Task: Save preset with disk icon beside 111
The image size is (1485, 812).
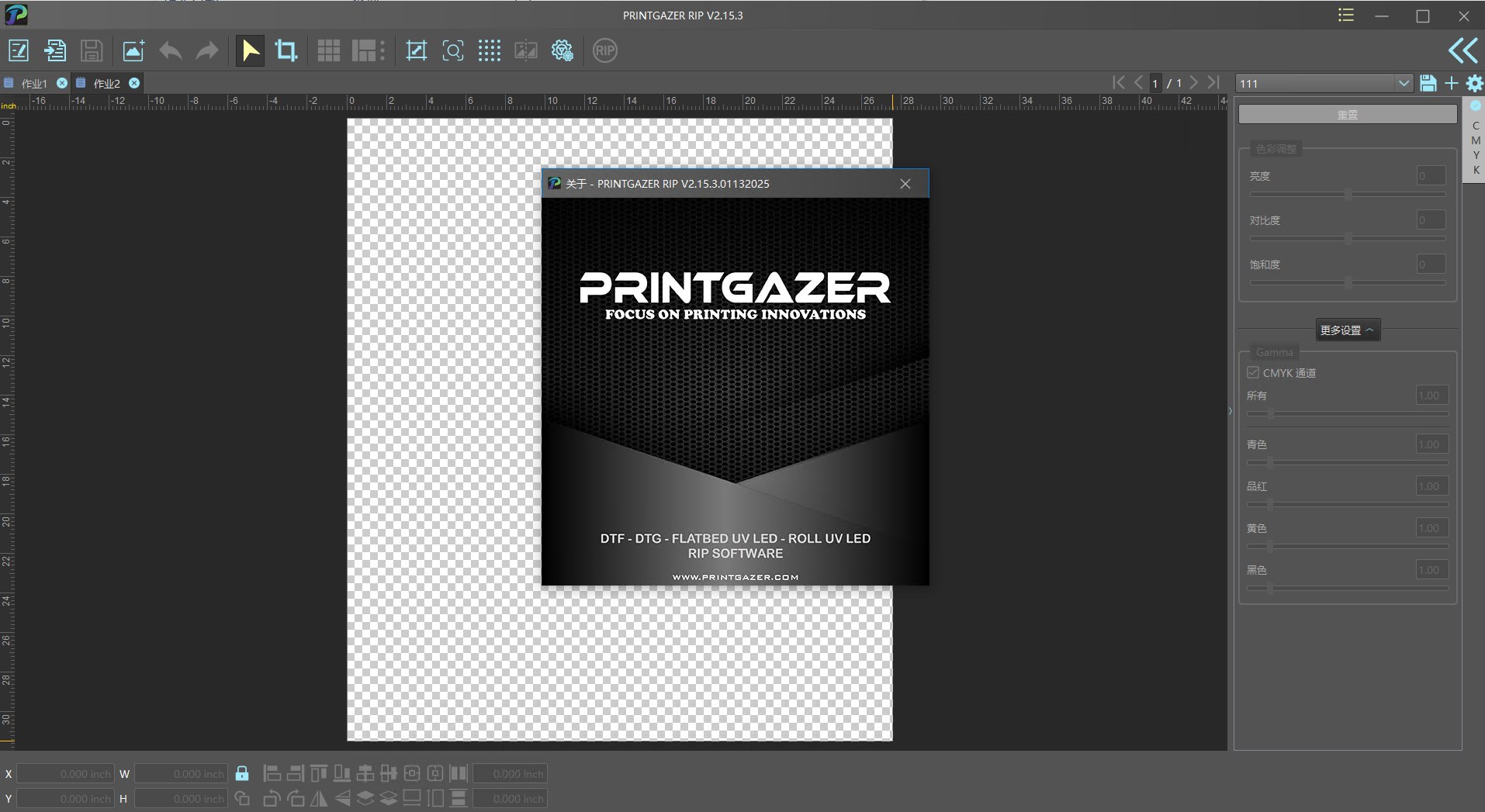Action: tap(1428, 83)
